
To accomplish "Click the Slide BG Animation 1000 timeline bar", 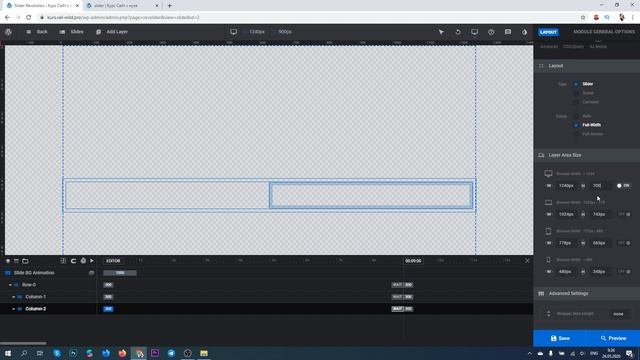I will [x=120, y=273].
